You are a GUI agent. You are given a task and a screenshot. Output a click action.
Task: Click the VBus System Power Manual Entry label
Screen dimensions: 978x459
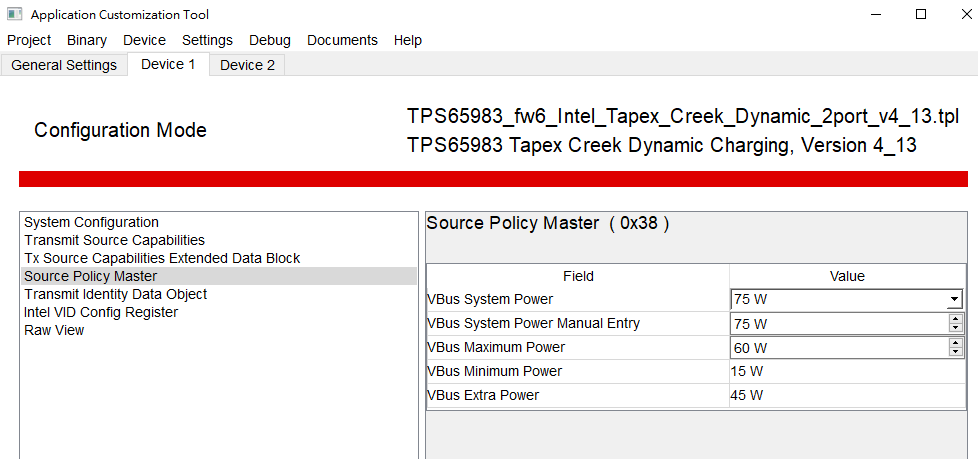tap(534, 323)
